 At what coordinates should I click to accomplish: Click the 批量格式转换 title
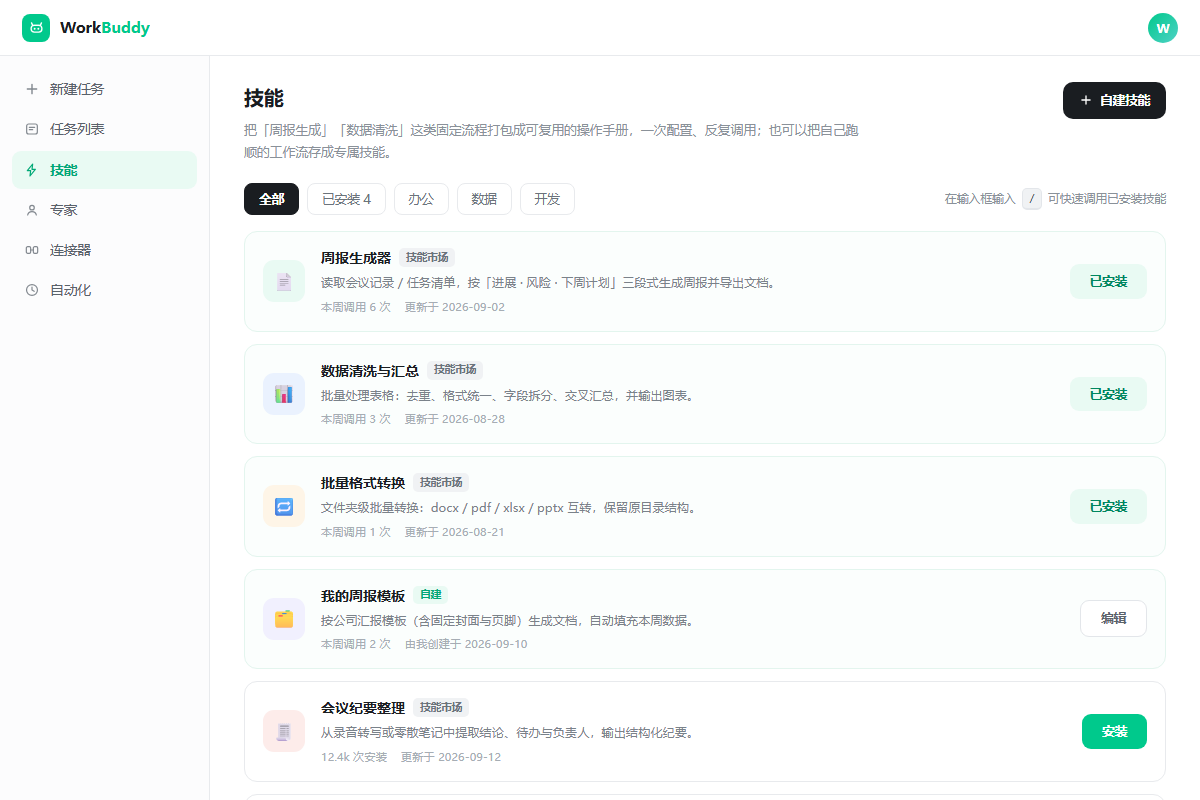(x=363, y=483)
